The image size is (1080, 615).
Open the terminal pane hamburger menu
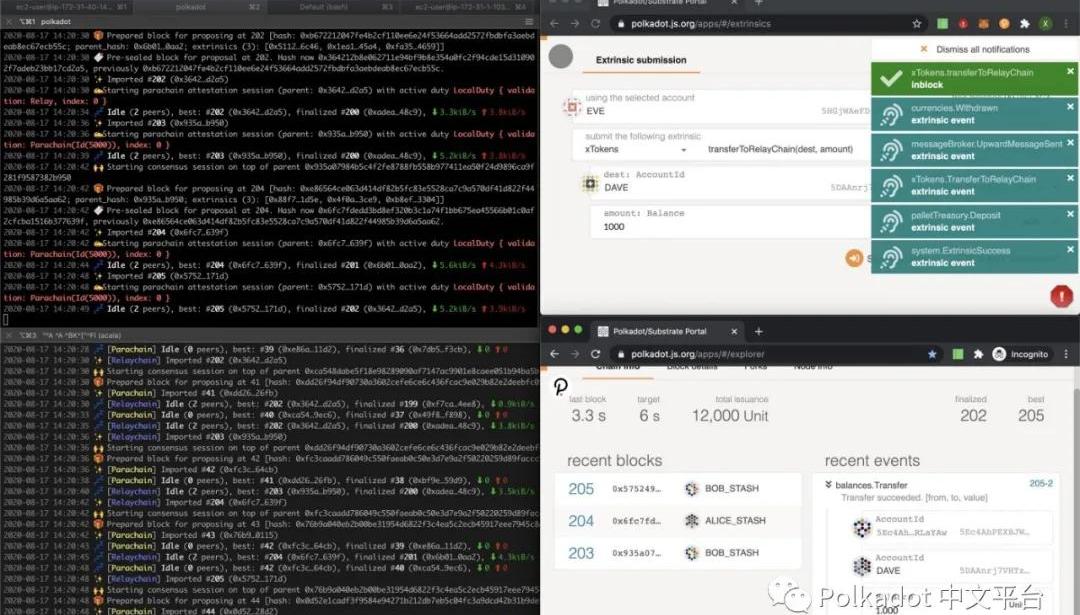[x=529, y=21]
